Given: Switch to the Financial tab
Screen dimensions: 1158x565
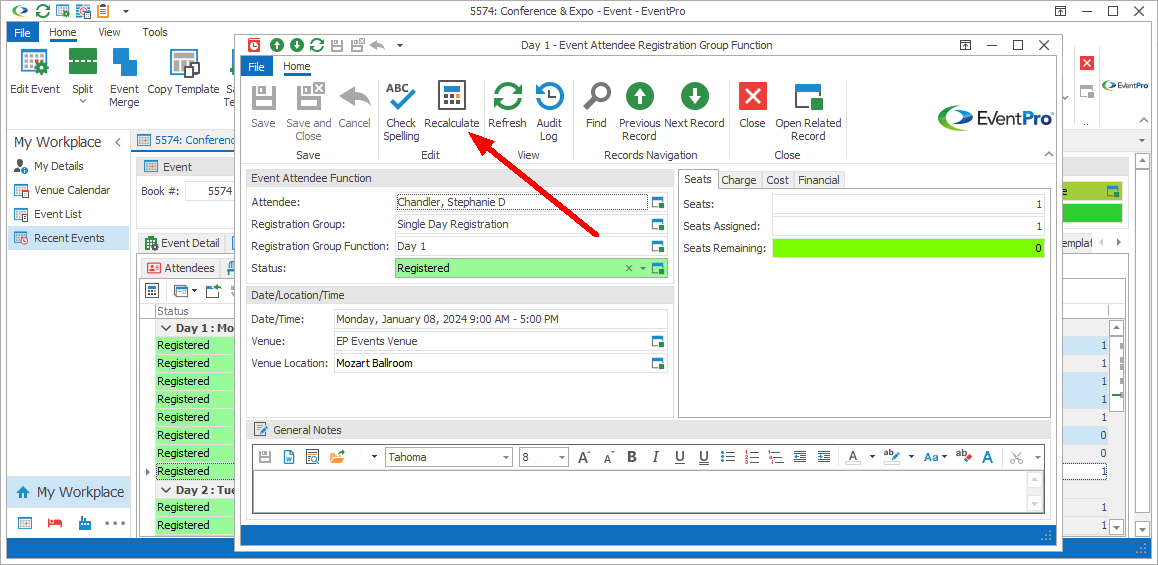Looking at the screenshot, I should [818, 179].
